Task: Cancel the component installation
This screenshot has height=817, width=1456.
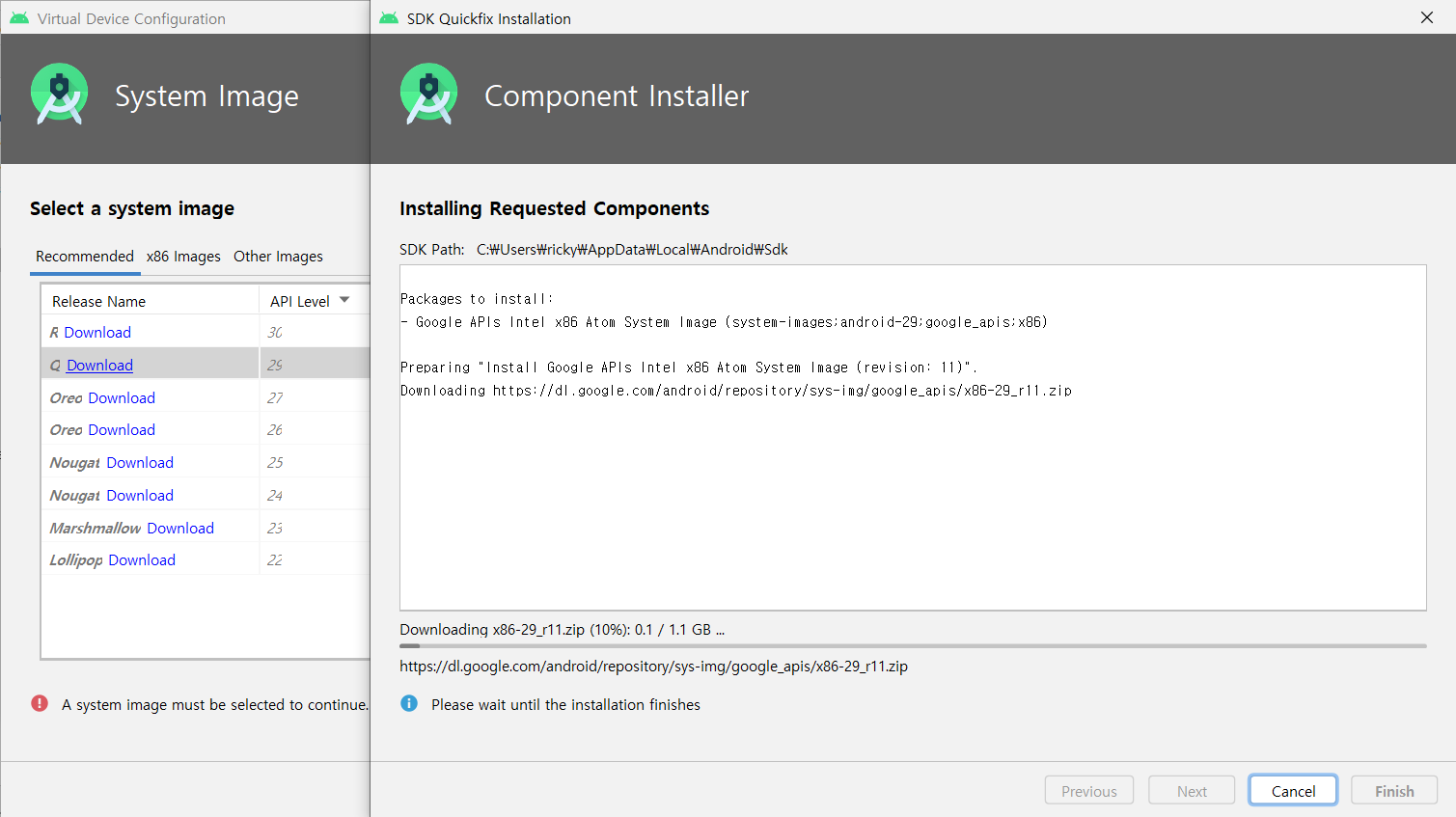Action: click(1293, 790)
